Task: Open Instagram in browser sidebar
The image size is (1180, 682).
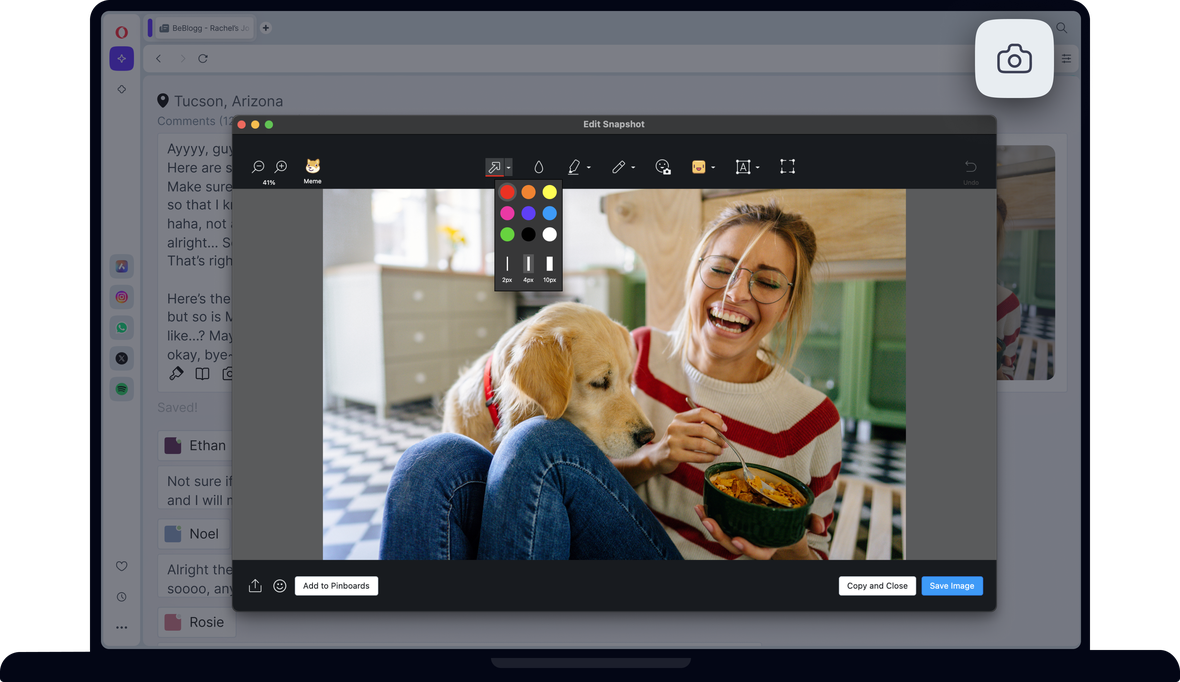Action: coord(121,297)
